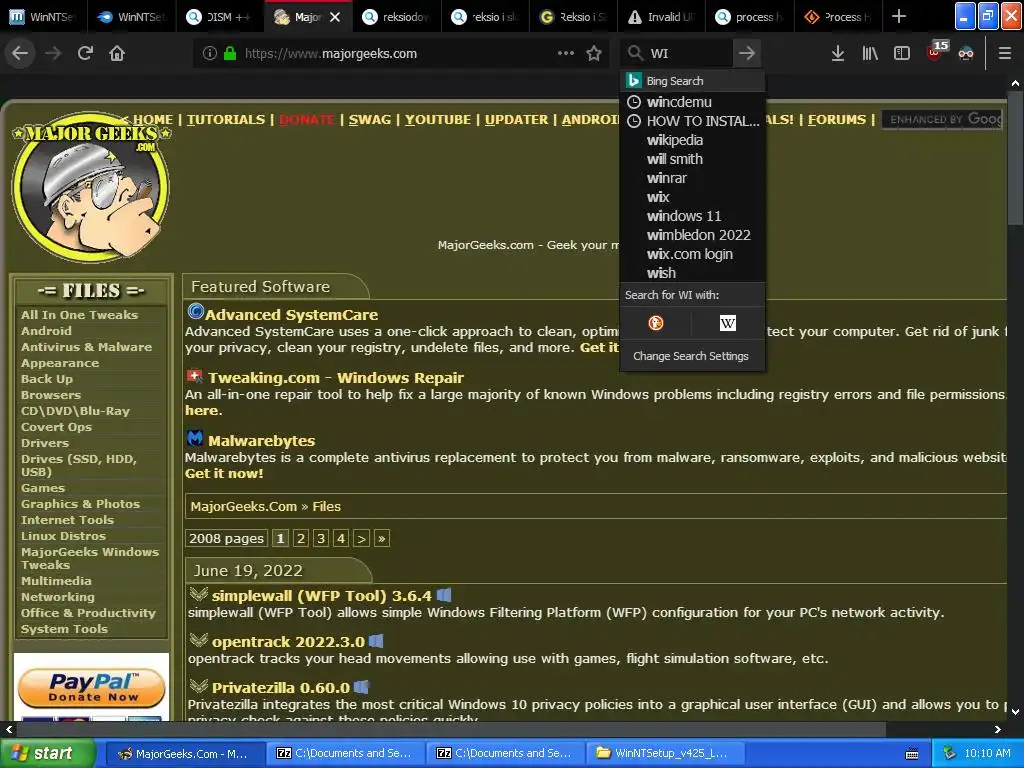The height and width of the screenshot is (768, 1024).
Task: Open the Library bookshelf icon
Action: pyautogui.click(x=870, y=54)
